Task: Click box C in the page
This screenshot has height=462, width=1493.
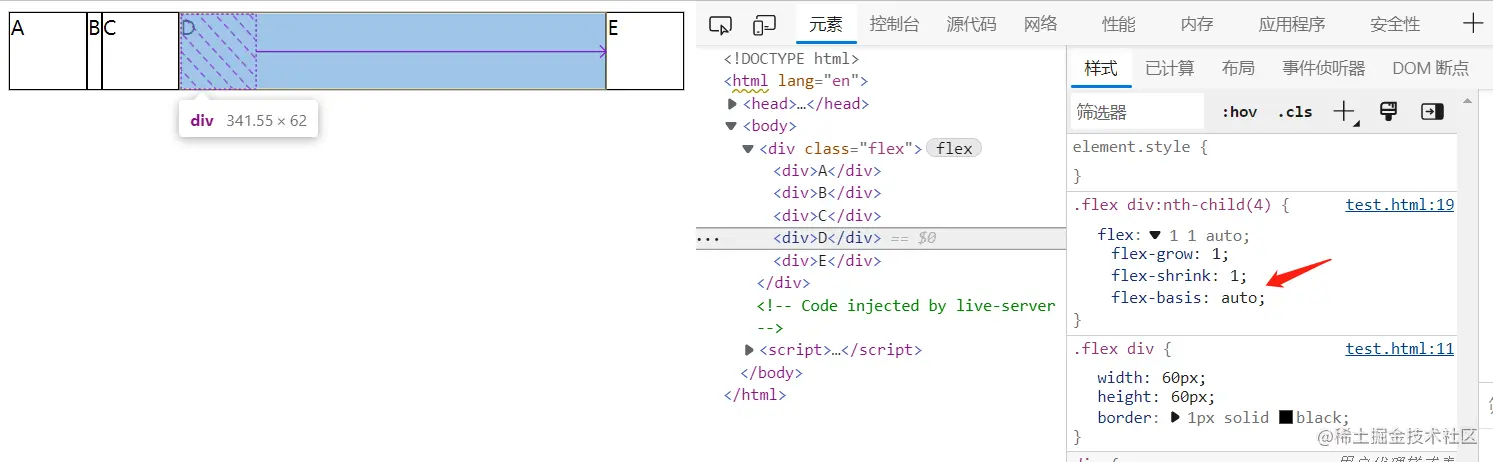Action: tap(140, 51)
